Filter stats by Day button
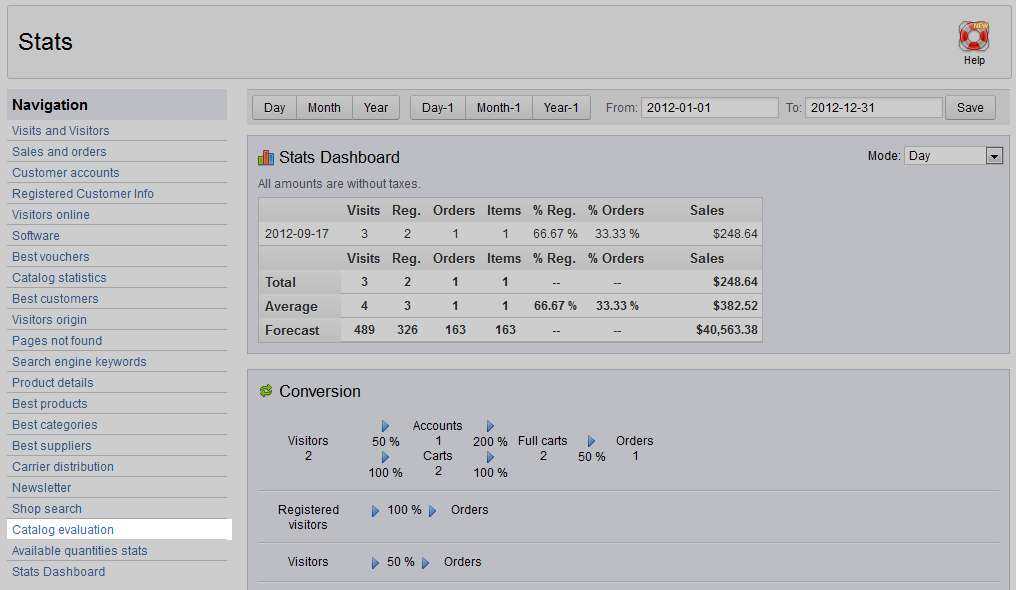The height and width of the screenshot is (590, 1016). 274,108
